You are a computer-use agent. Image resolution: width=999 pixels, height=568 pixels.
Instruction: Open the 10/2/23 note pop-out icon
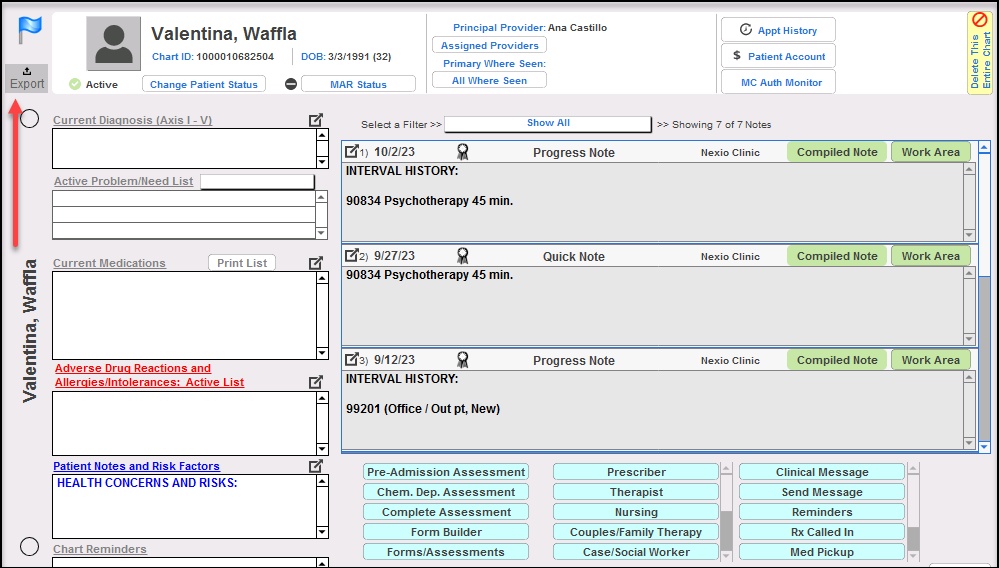[352, 152]
